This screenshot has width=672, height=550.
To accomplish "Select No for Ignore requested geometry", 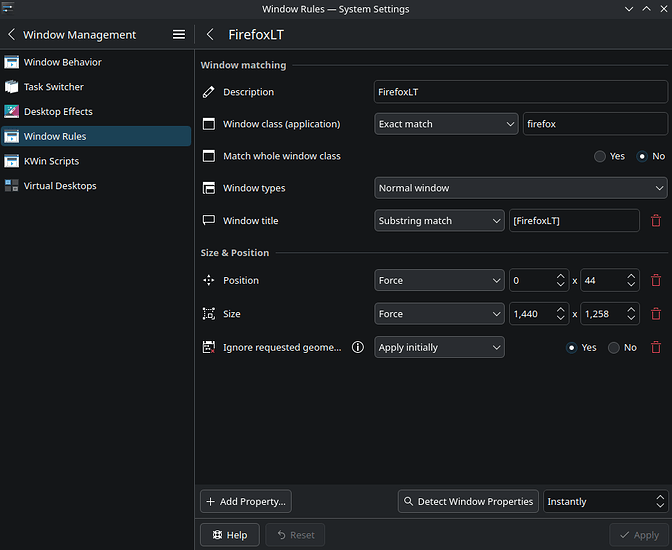I will point(622,347).
